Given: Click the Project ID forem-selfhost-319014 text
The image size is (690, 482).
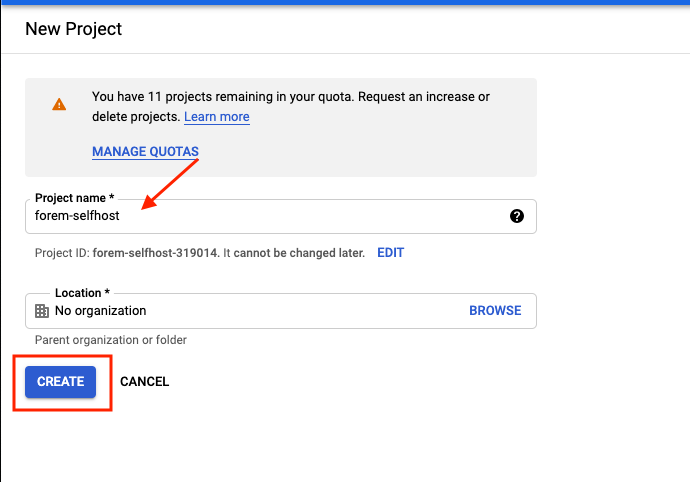Looking at the screenshot, I should click(155, 253).
